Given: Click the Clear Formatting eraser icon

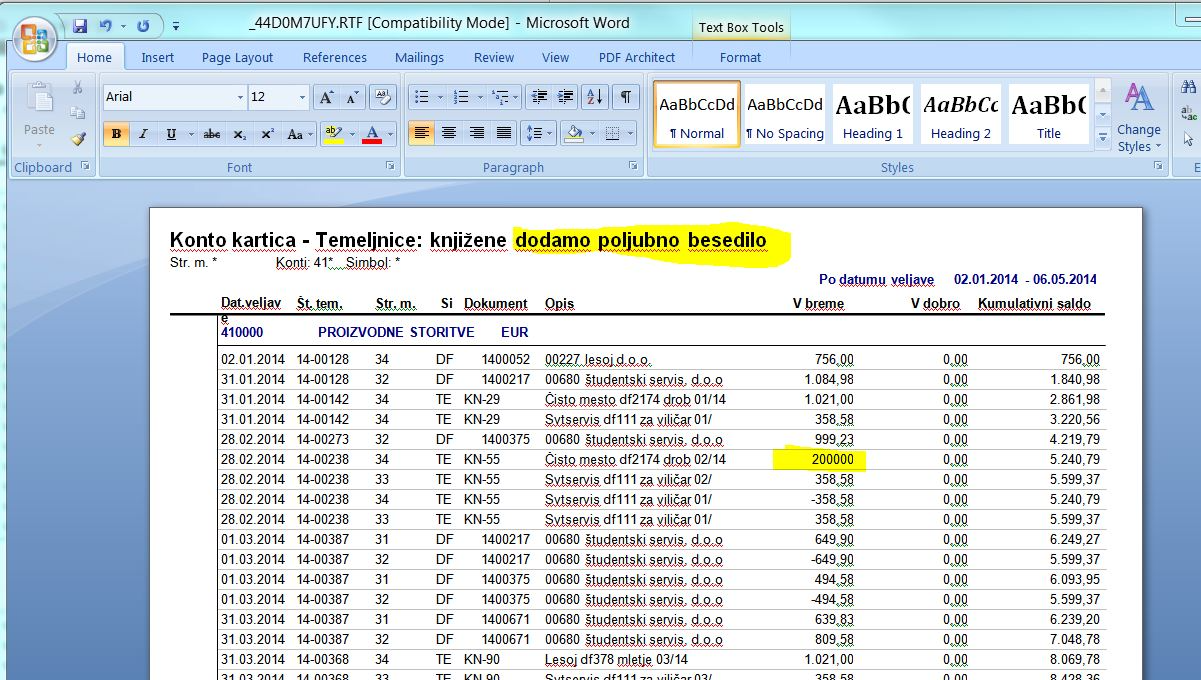Looking at the screenshot, I should click(x=382, y=97).
